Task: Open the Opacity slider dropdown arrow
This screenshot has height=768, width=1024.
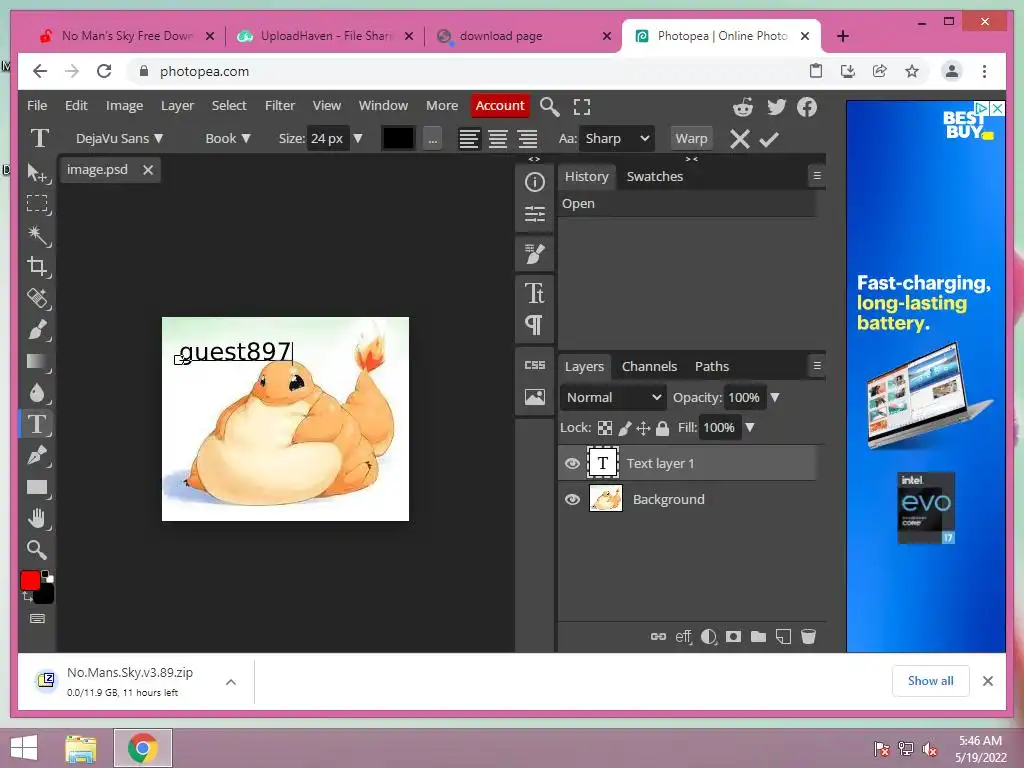Action: 775,397
